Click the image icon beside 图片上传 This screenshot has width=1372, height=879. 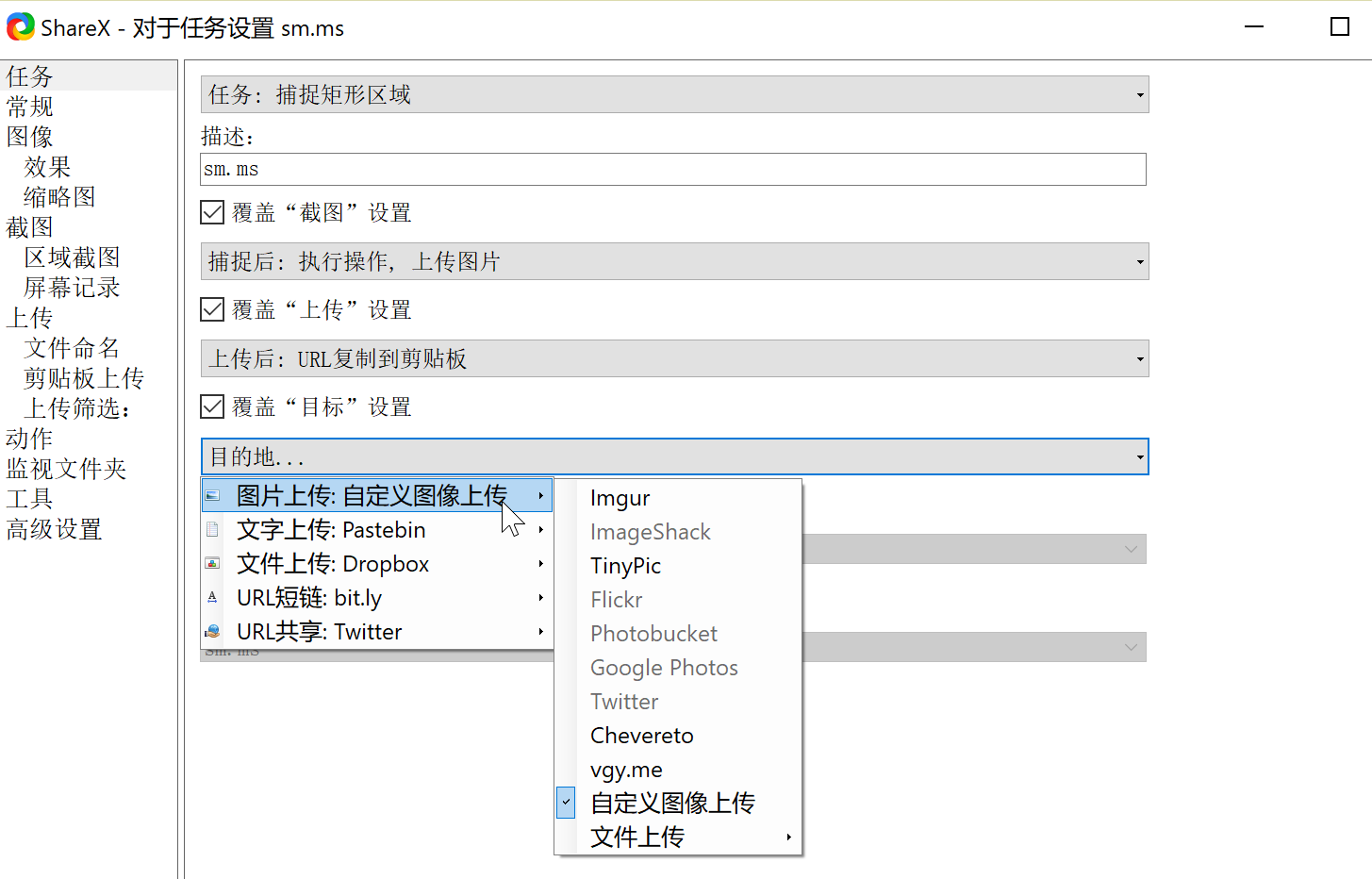212,495
